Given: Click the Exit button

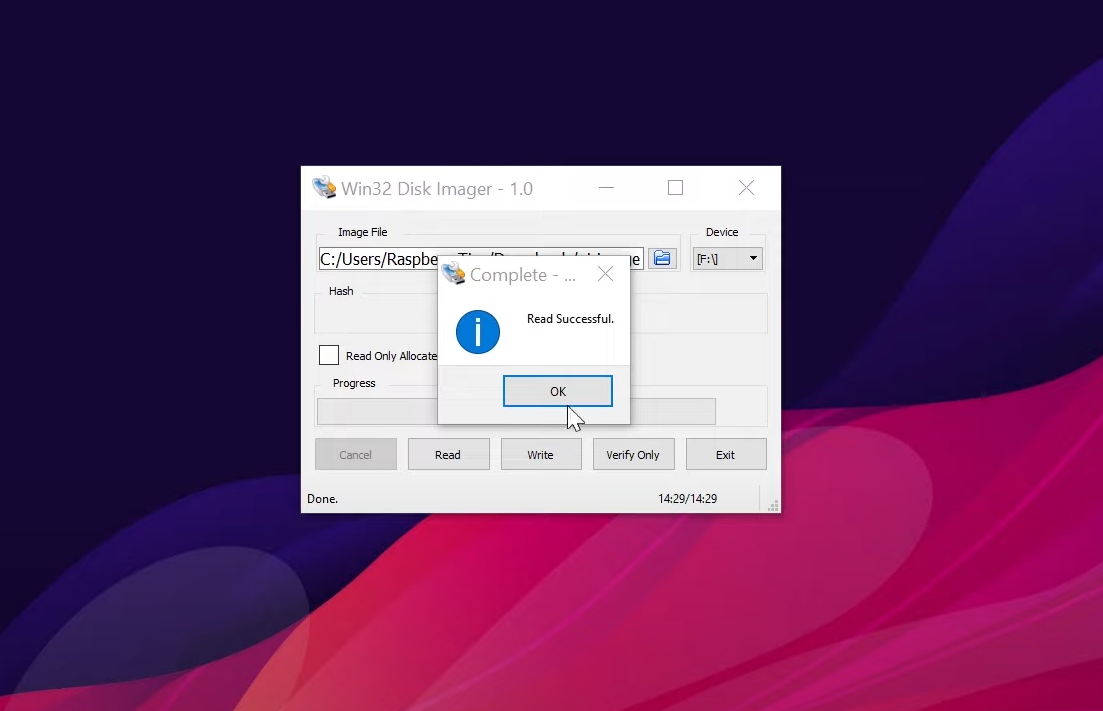Looking at the screenshot, I should coord(725,454).
